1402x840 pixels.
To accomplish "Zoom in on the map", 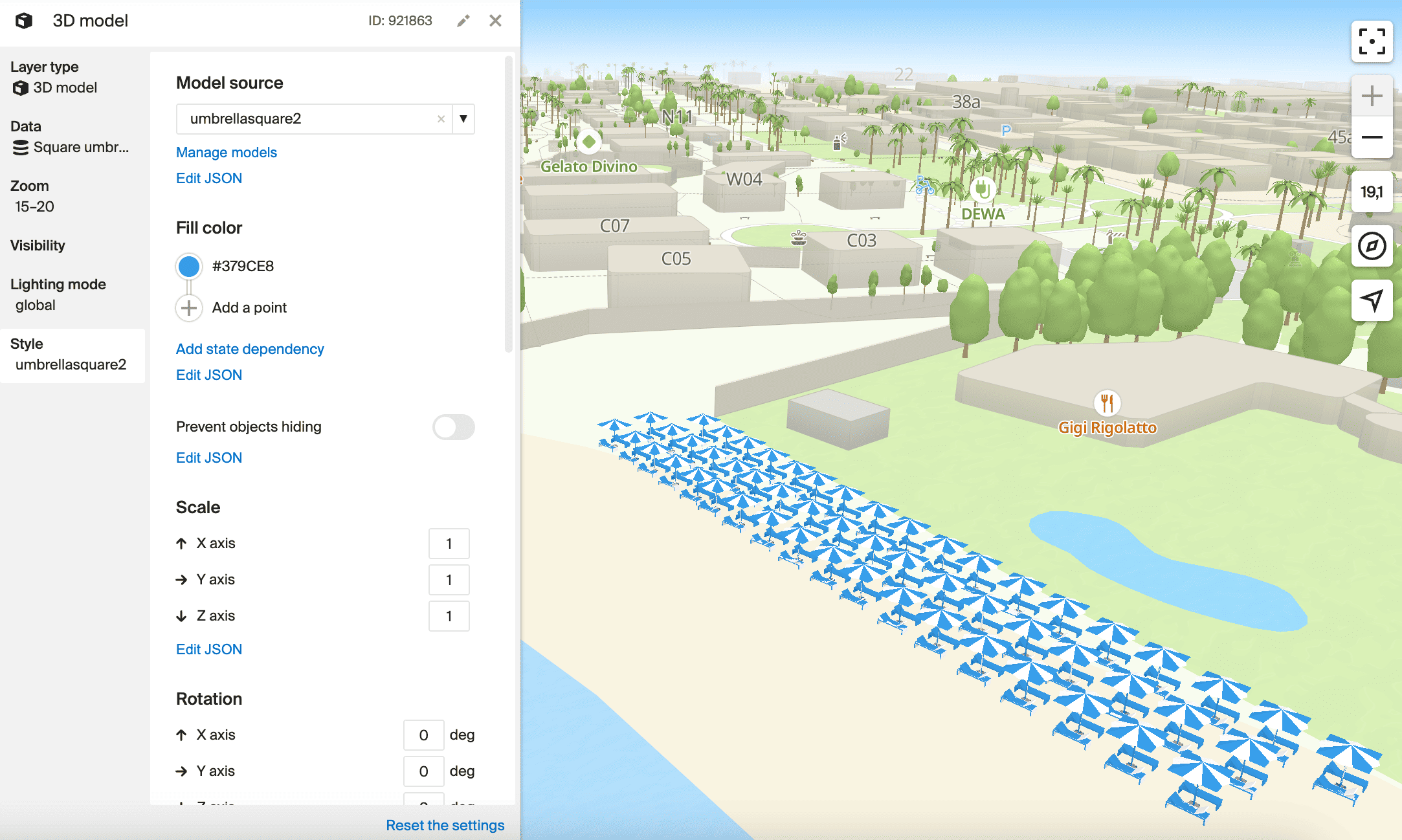I will (x=1372, y=96).
